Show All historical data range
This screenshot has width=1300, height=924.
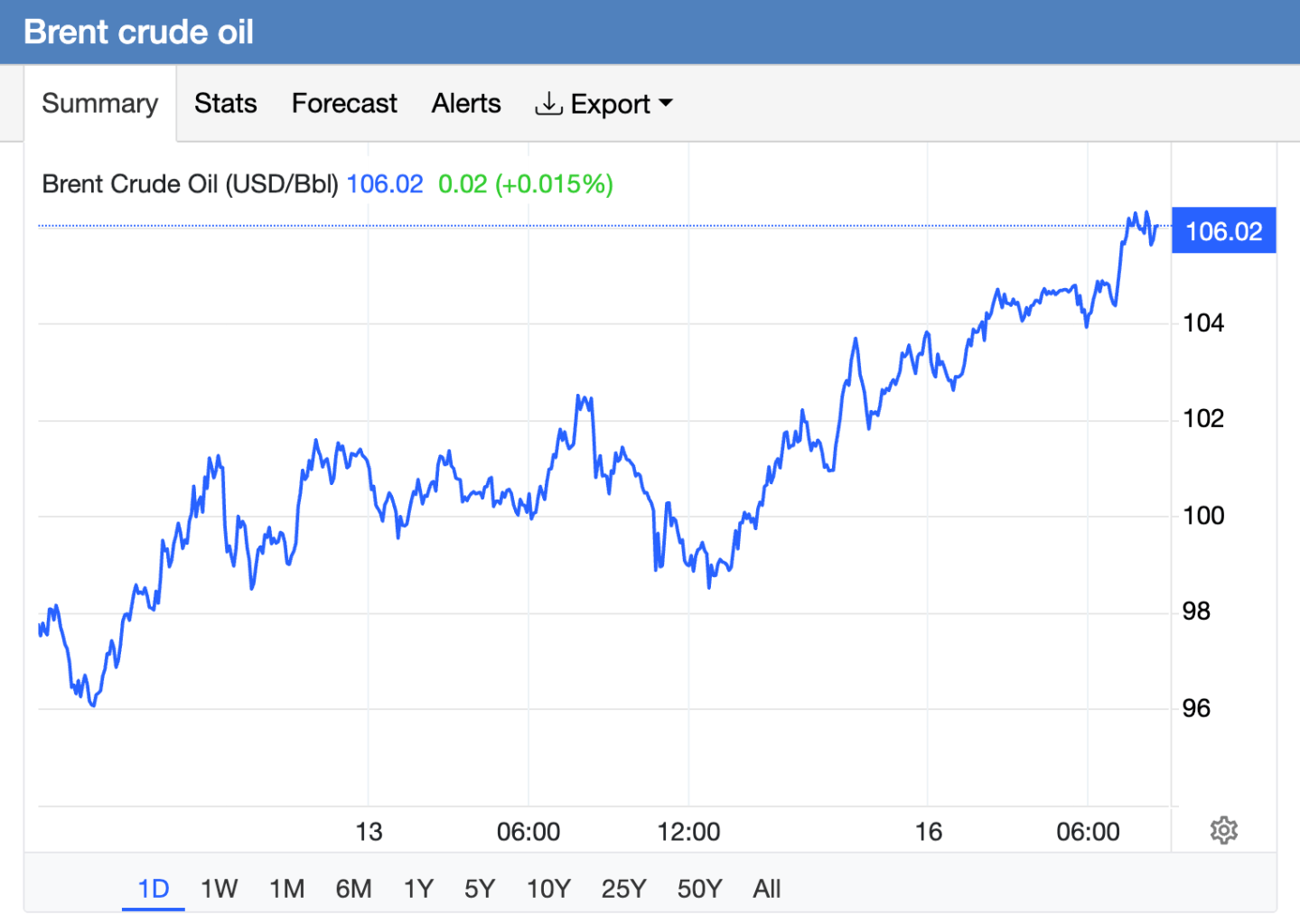coord(766,889)
